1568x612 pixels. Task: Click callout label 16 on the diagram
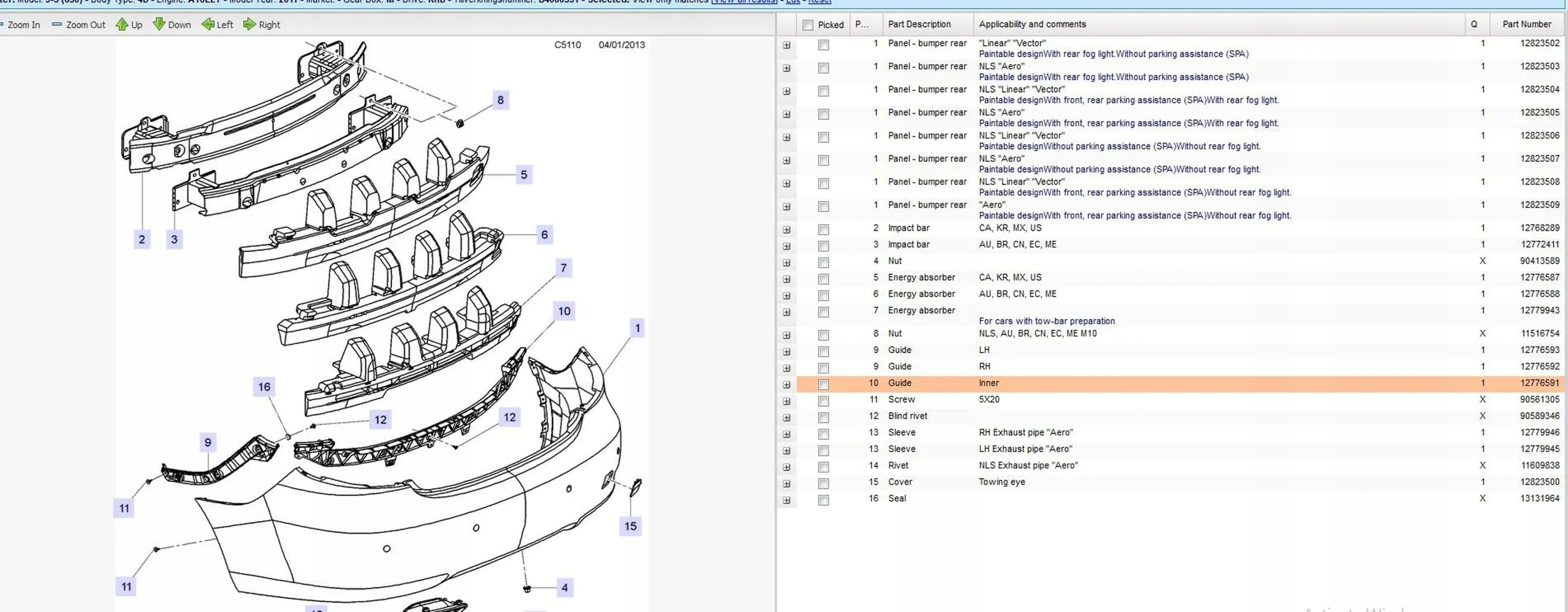[x=264, y=387]
